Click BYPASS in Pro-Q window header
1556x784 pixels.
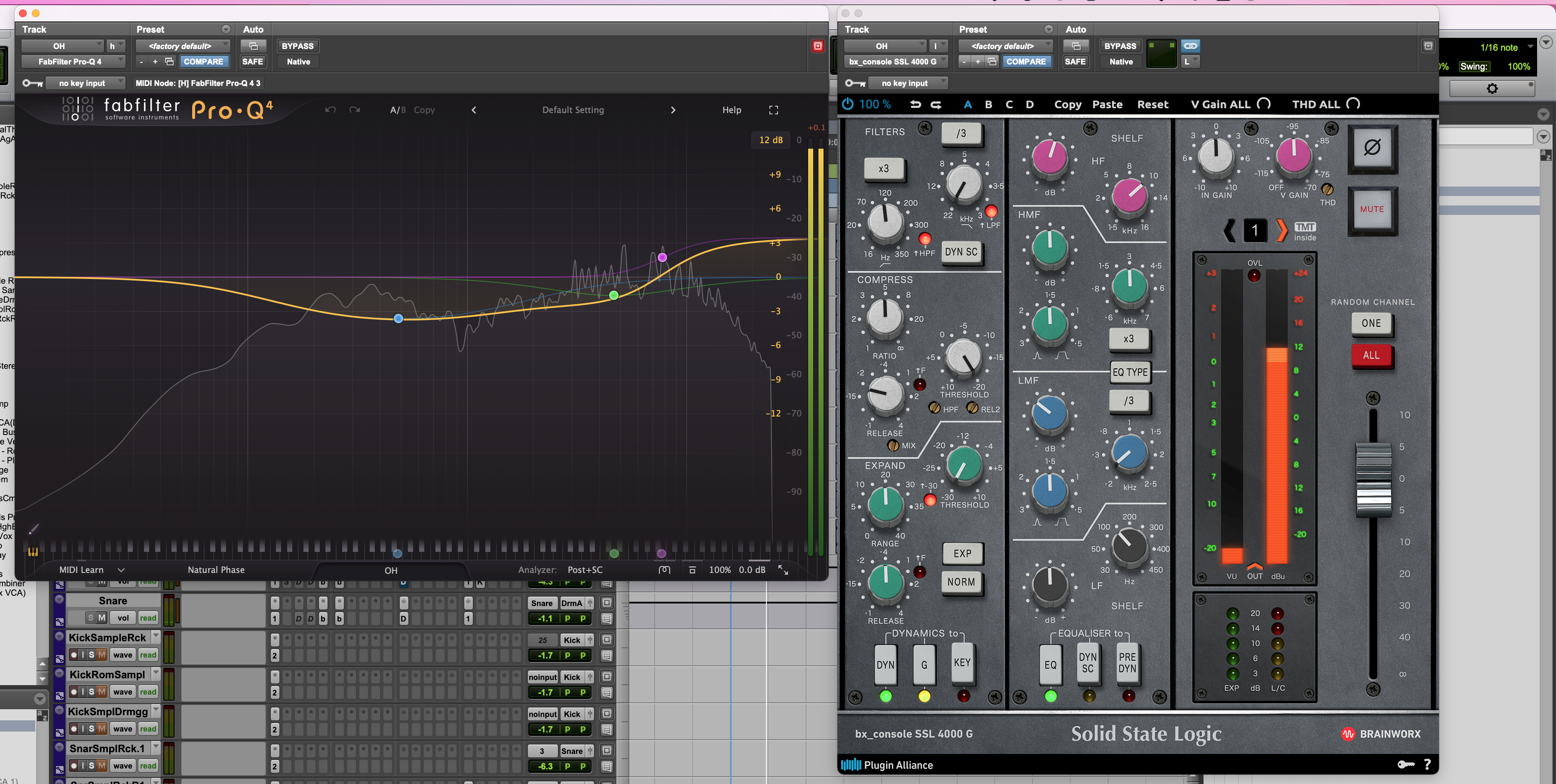[x=298, y=46]
